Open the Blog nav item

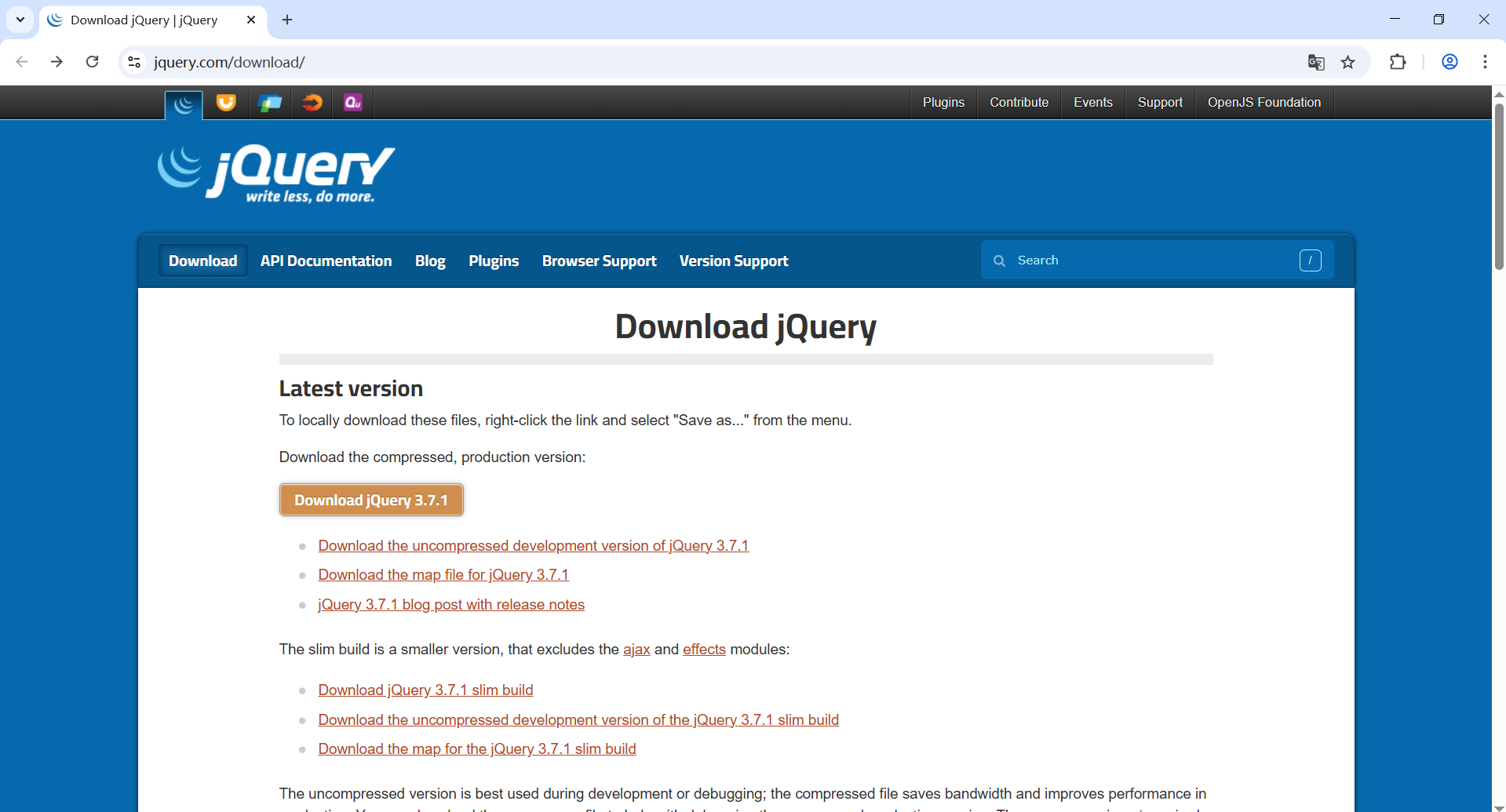(430, 260)
